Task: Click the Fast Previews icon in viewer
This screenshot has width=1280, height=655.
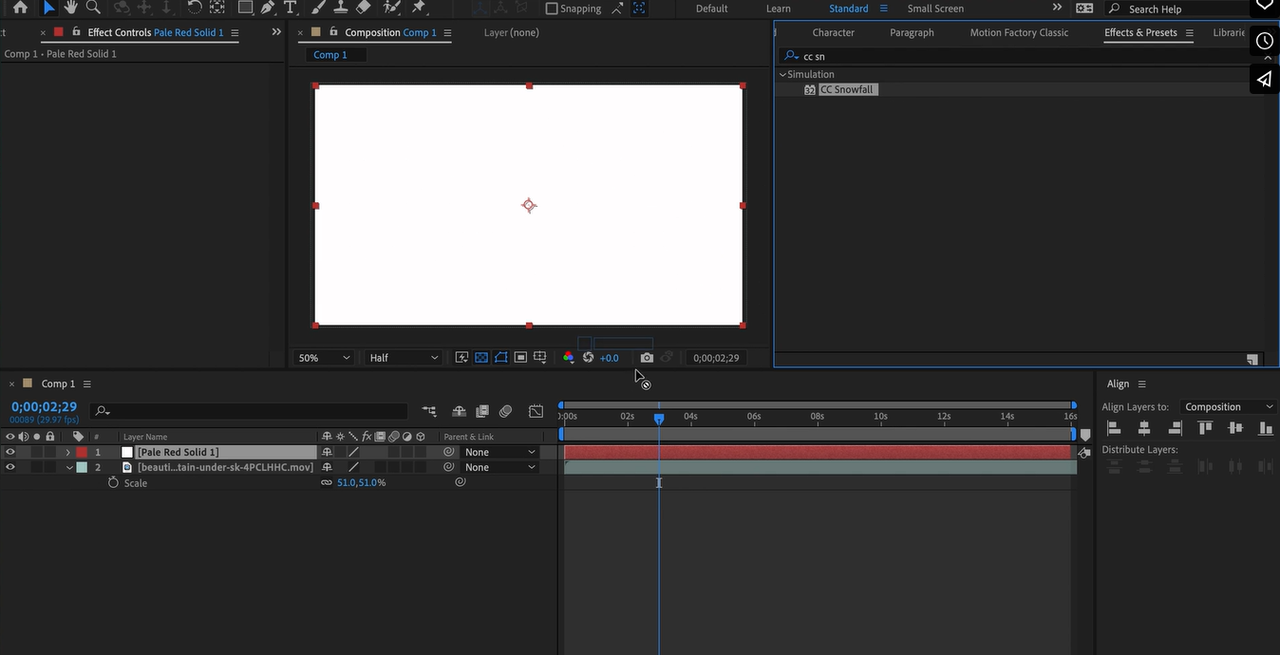Action: pyautogui.click(x=462, y=357)
